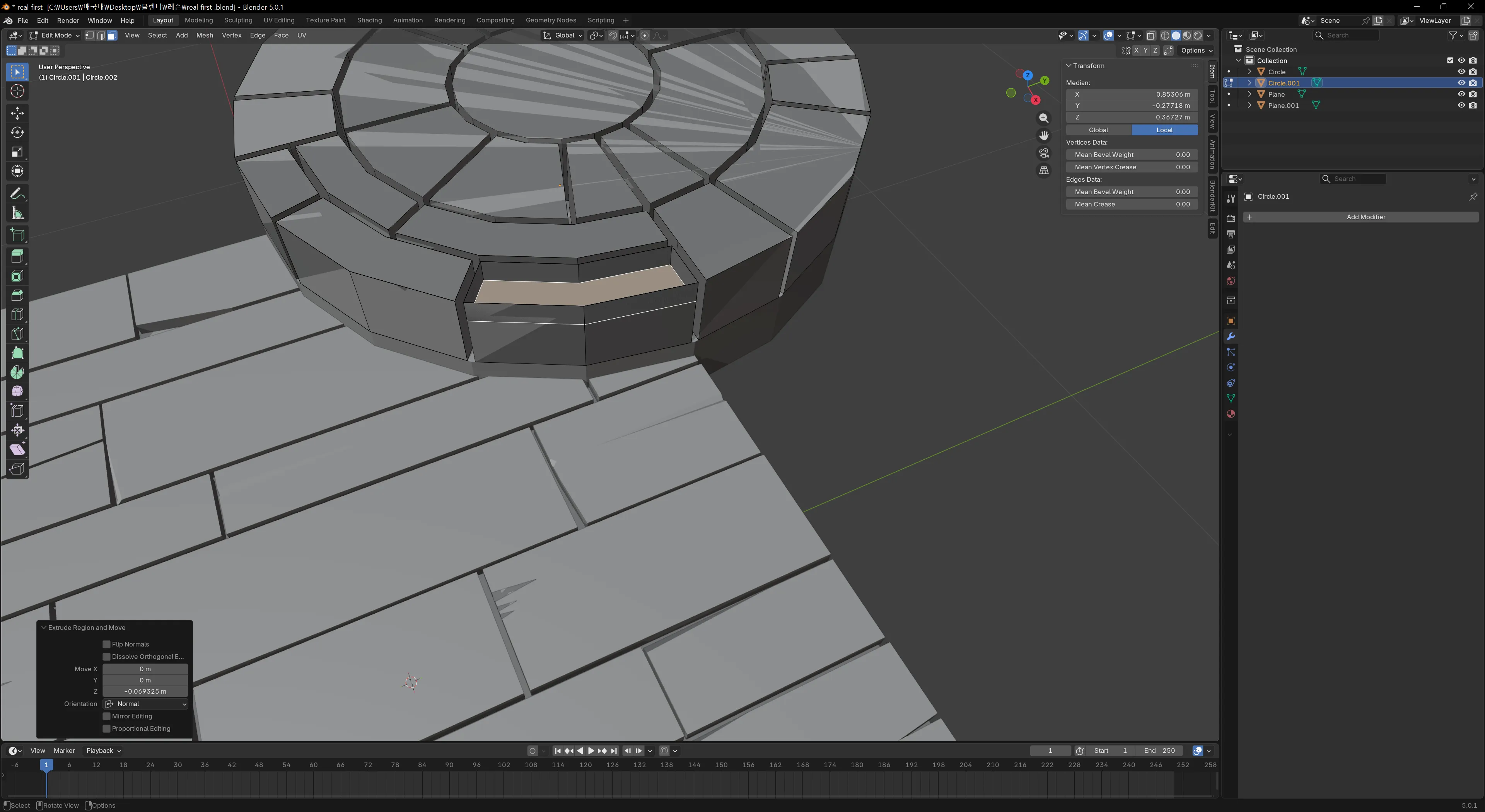Enable the Proportional Editing checkbox
The image size is (1485, 812).
pos(107,728)
